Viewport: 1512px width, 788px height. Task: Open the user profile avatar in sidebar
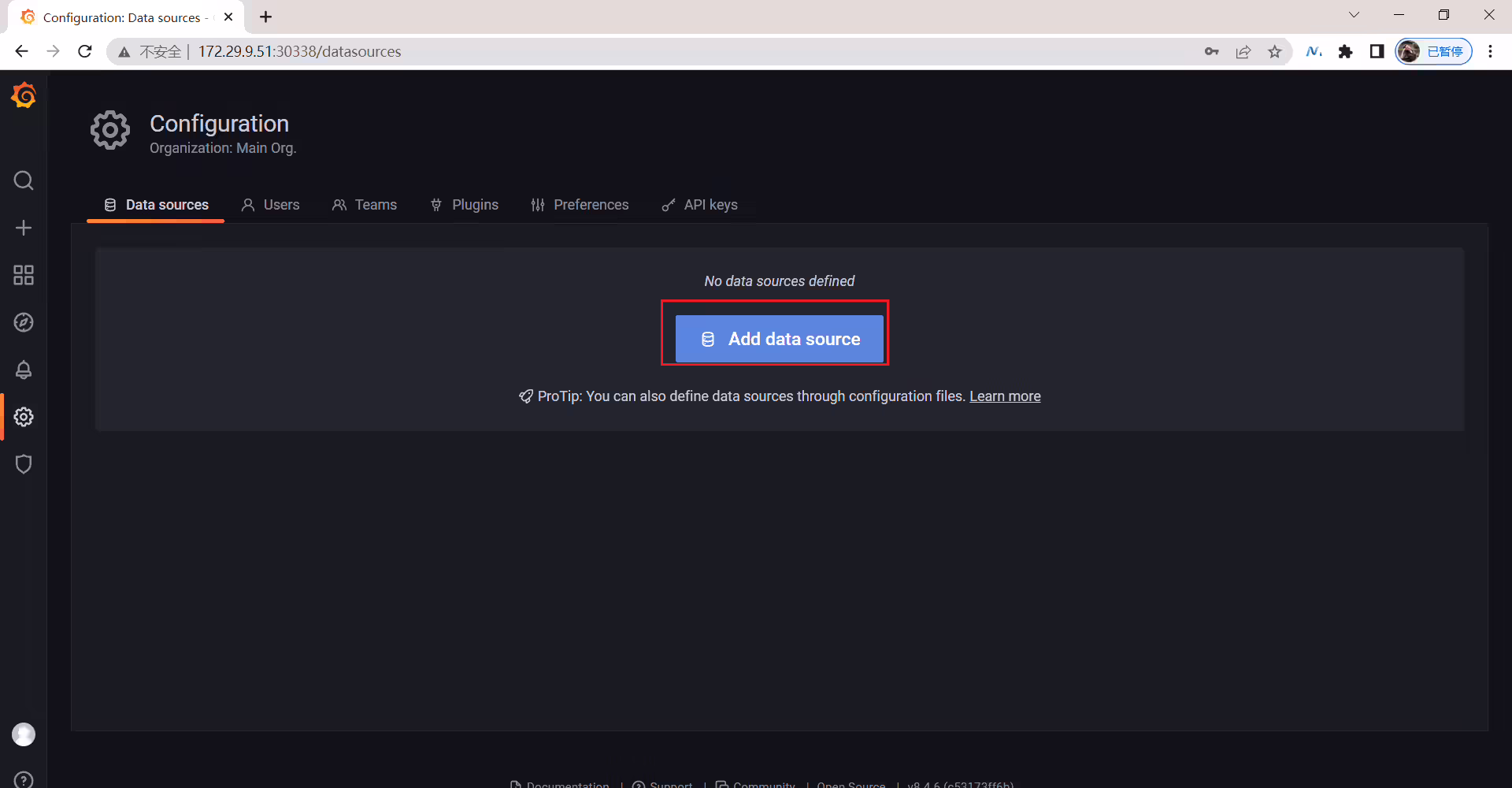point(24,734)
